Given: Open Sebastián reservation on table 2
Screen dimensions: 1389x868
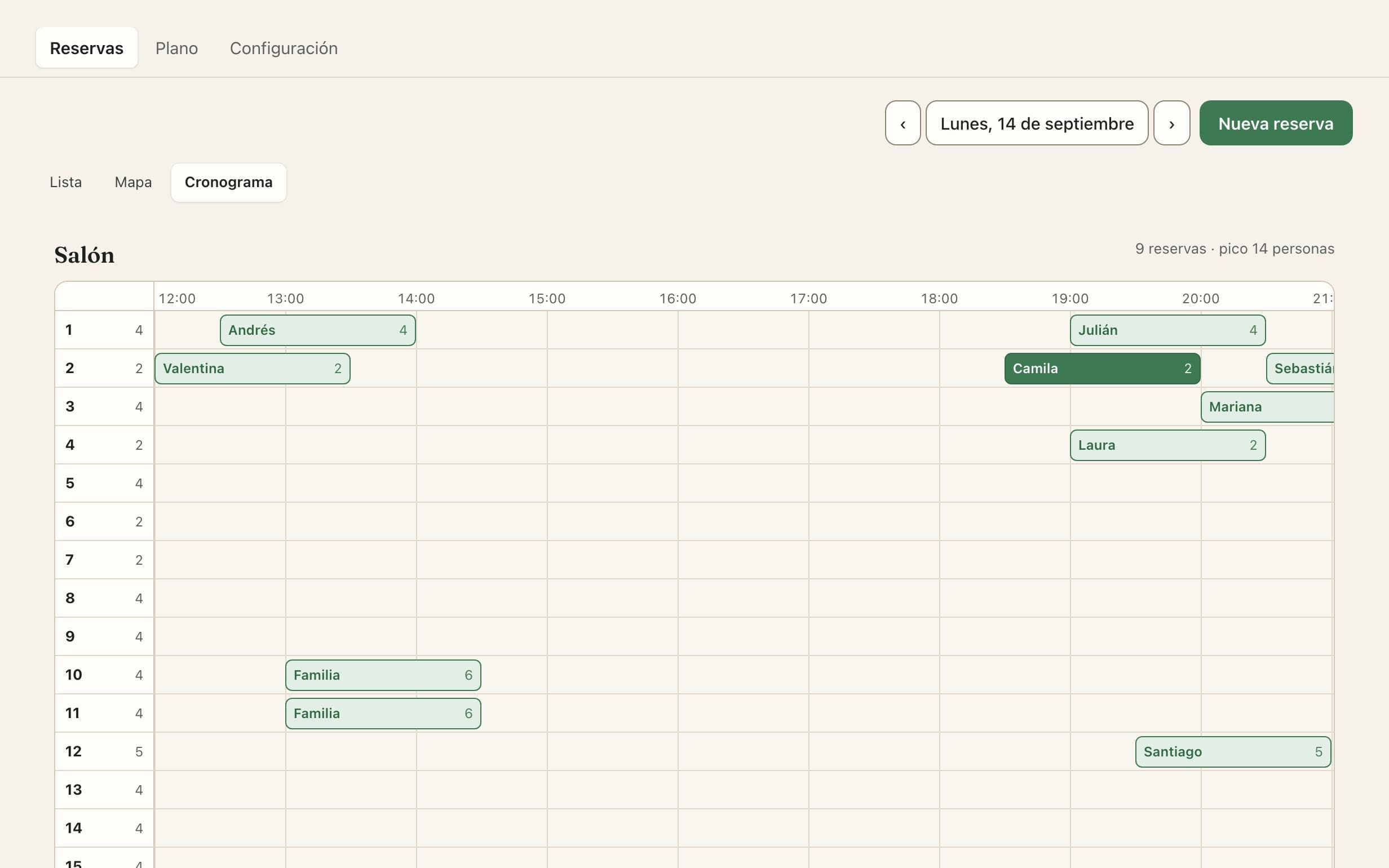Looking at the screenshot, I should click(x=1300, y=369).
